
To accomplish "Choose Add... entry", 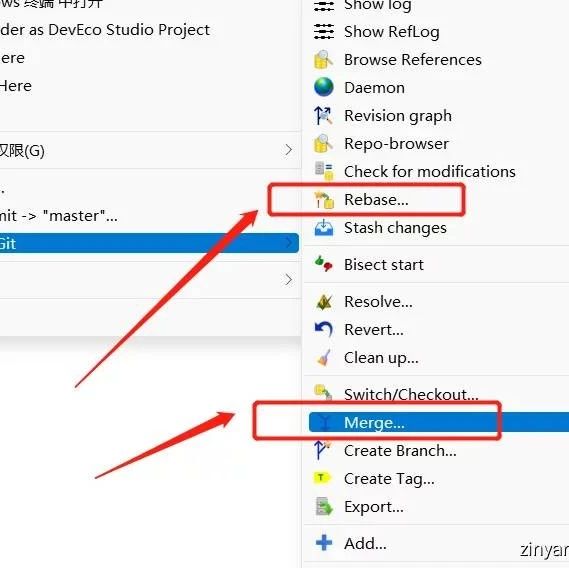I will click(365, 543).
